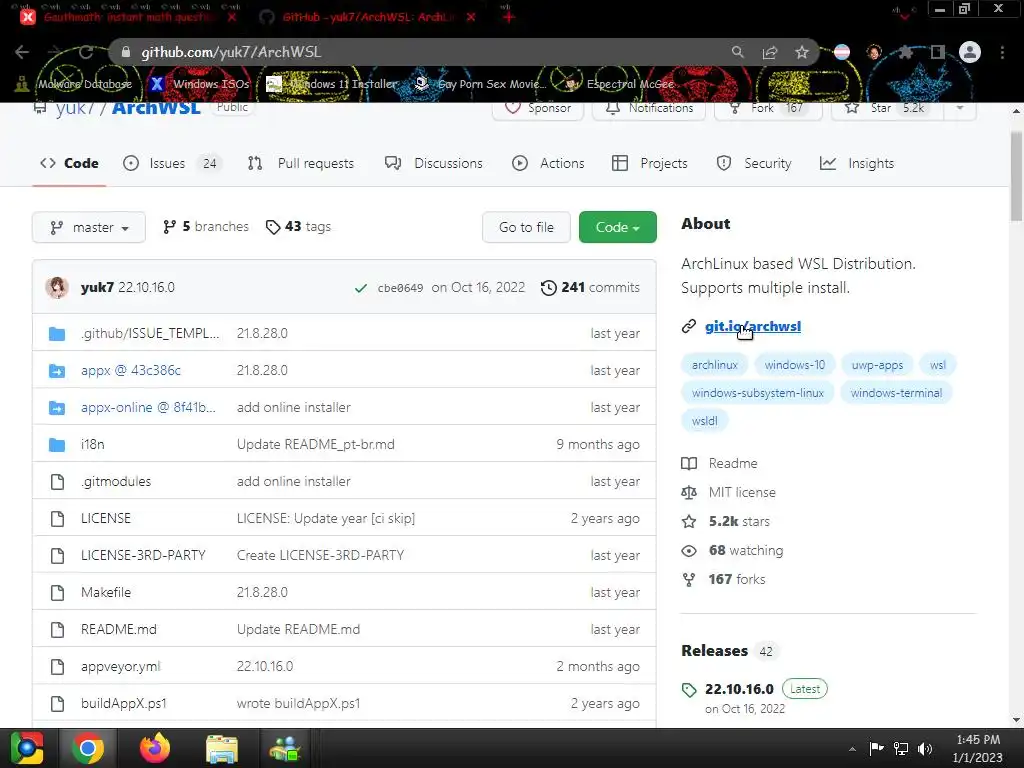Open the Pull requests tab
Screen dimensions: 1024x768
[300, 163]
